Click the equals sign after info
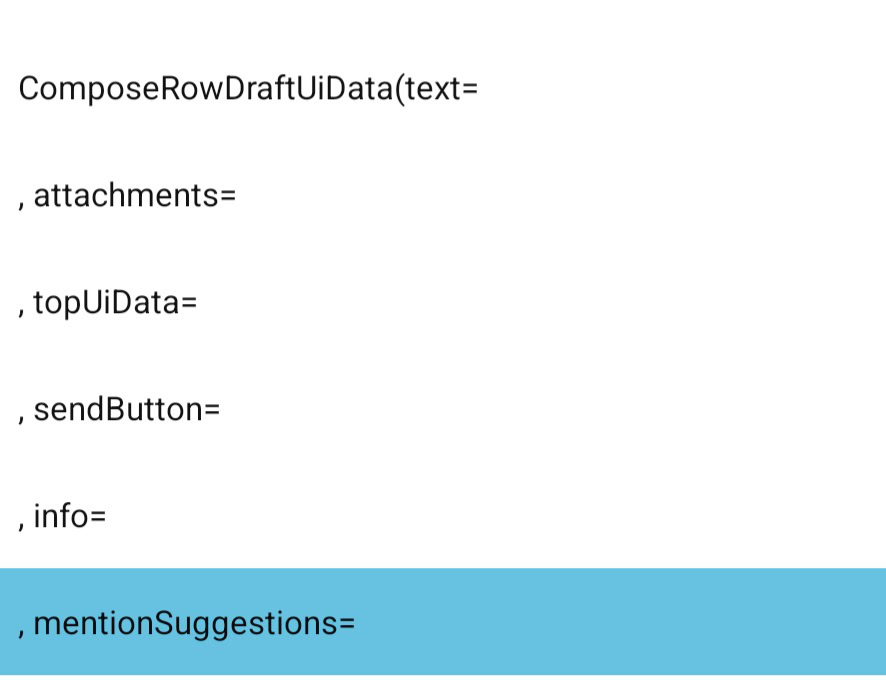The height and width of the screenshot is (694, 886). pyautogui.click(x=98, y=517)
